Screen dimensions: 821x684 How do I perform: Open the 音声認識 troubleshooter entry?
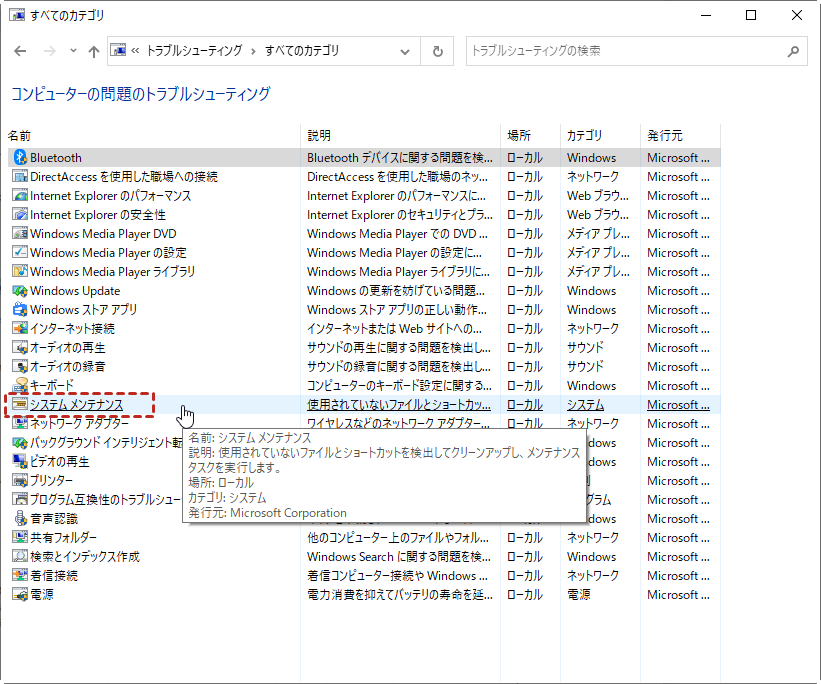click(x=54, y=518)
